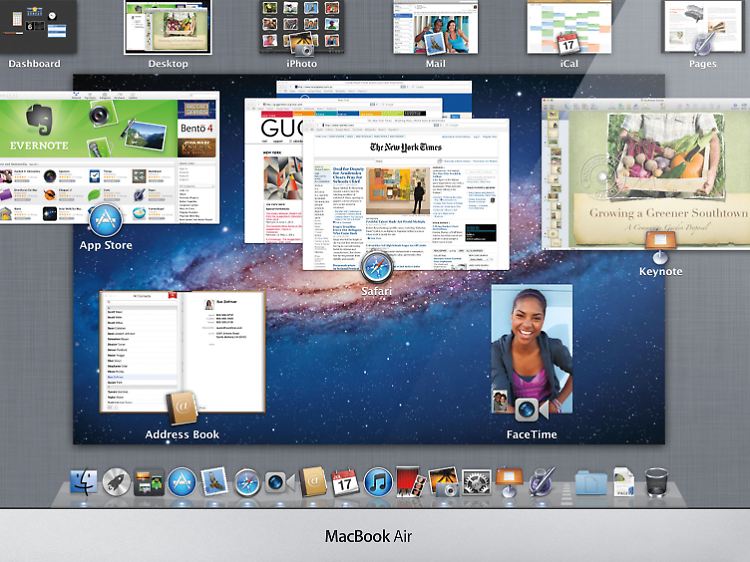Open the blue folder stack in Dock
The height and width of the screenshot is (562, 750).
point(591,483)
